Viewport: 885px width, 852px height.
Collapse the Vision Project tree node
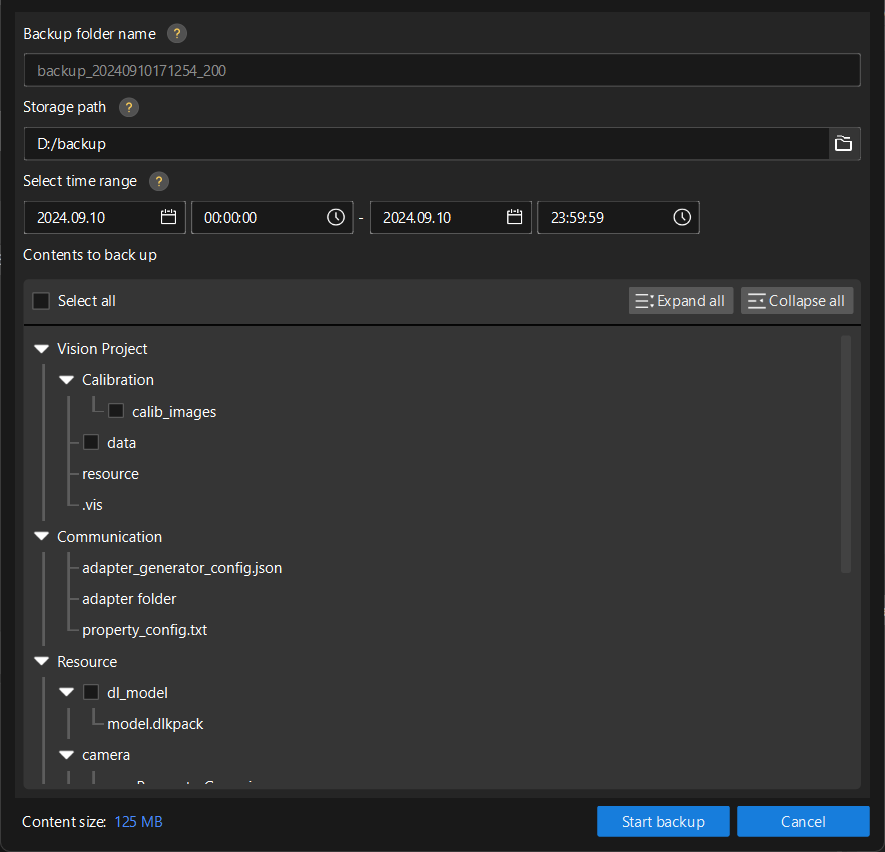coord(41,348)
